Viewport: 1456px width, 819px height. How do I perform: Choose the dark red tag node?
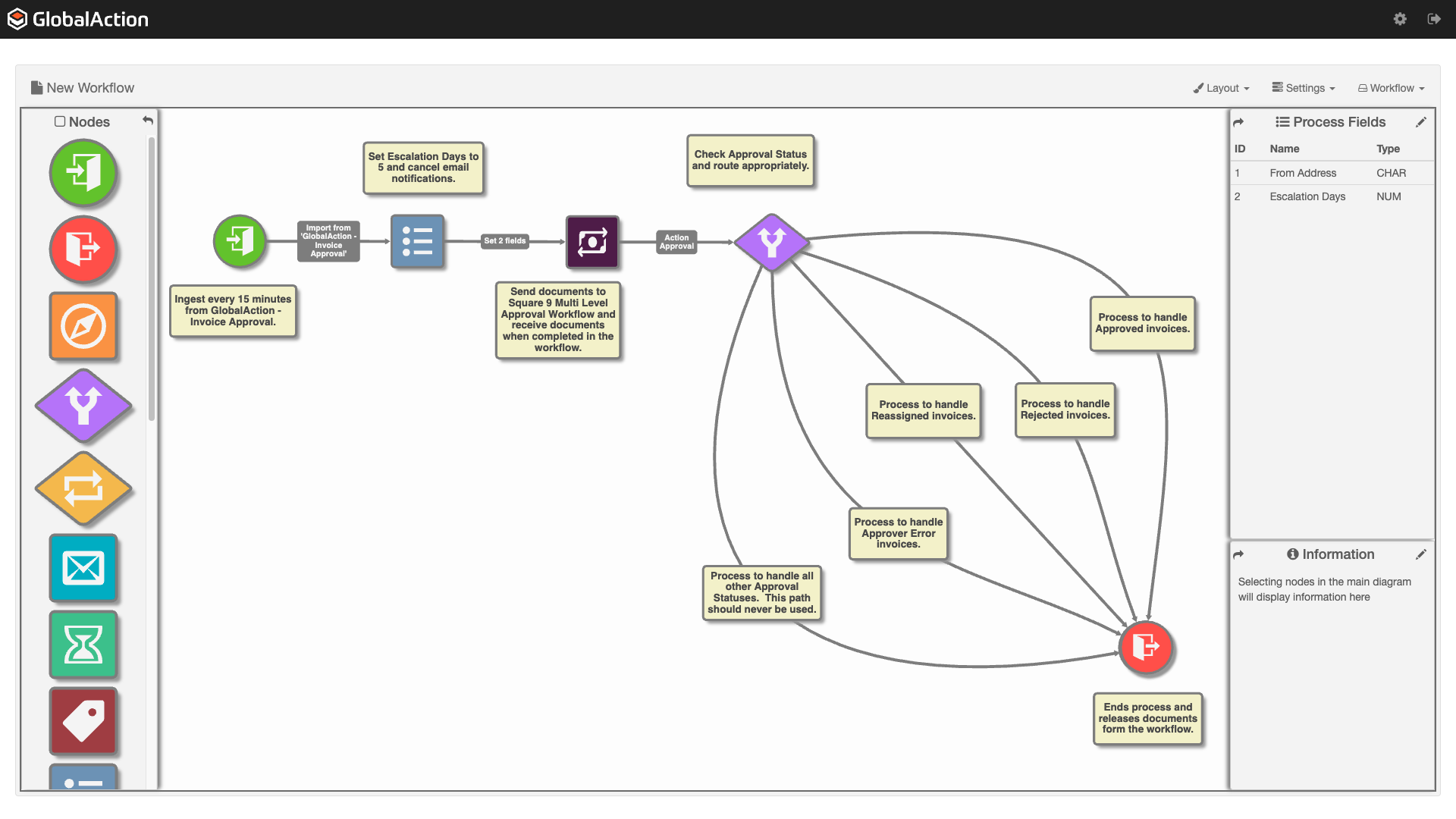click(83, 720)
